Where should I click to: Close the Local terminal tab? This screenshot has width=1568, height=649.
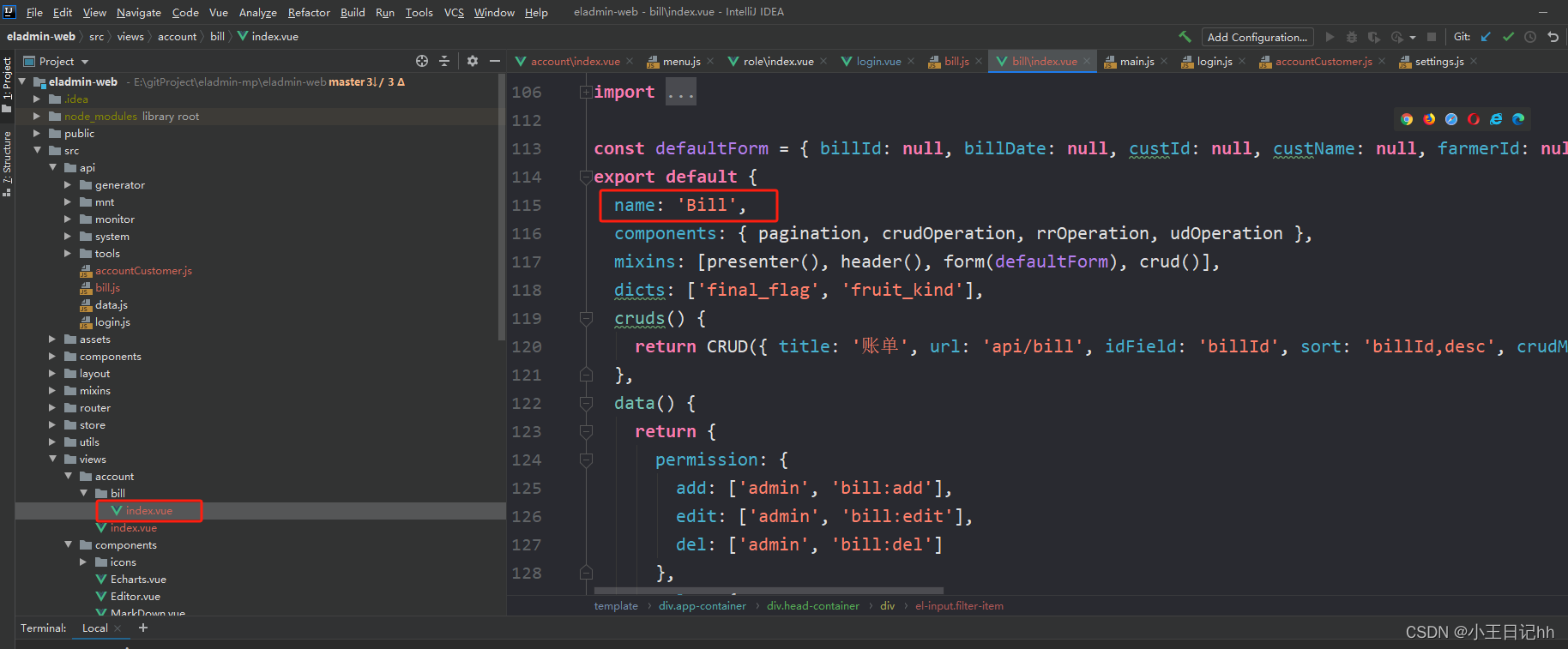[118, 628]
